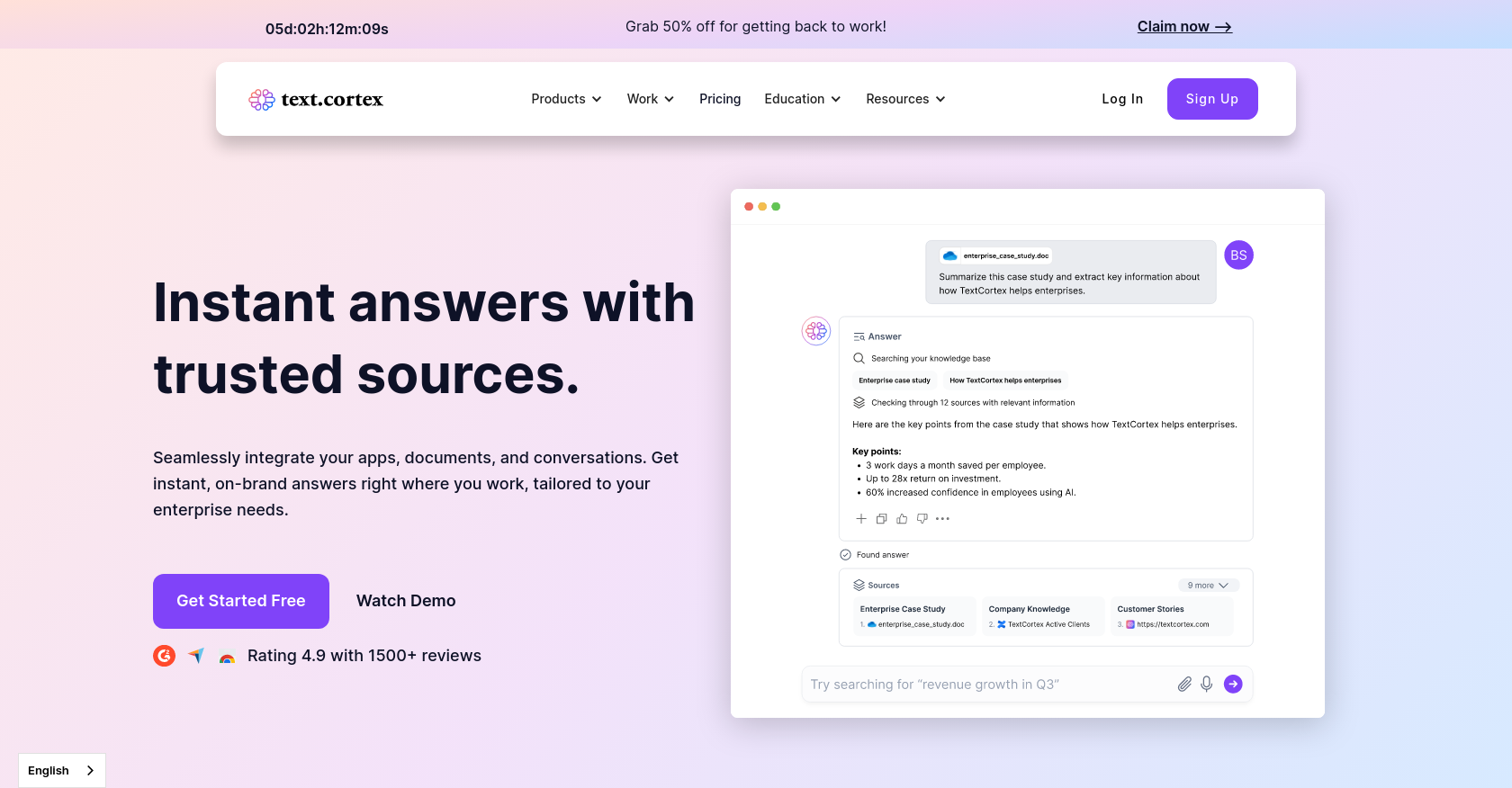Click the layers icon beside Checking through 12 sources

pyautogui.click(x=859, y=402)
